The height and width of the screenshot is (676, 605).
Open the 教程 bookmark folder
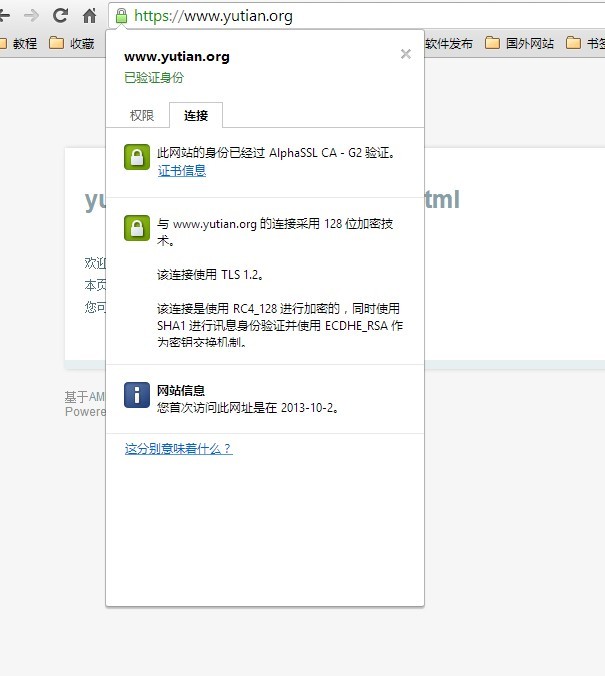click(18, 44)
